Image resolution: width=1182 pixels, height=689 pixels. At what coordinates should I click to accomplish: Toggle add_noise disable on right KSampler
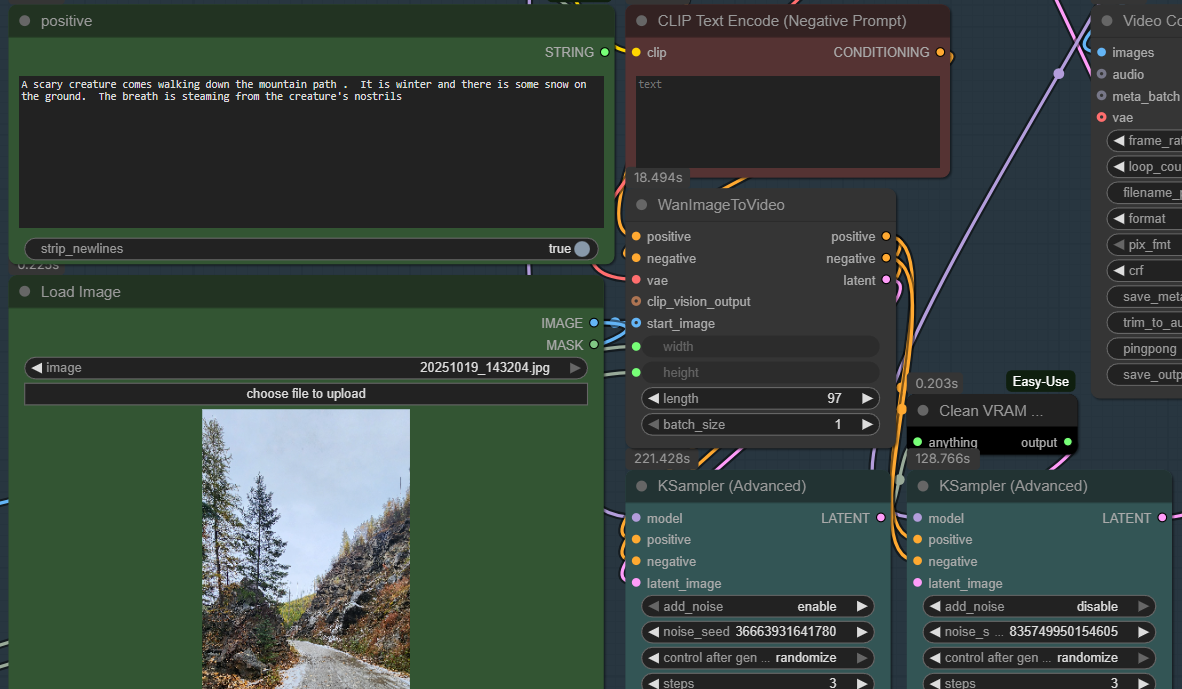1040,606
